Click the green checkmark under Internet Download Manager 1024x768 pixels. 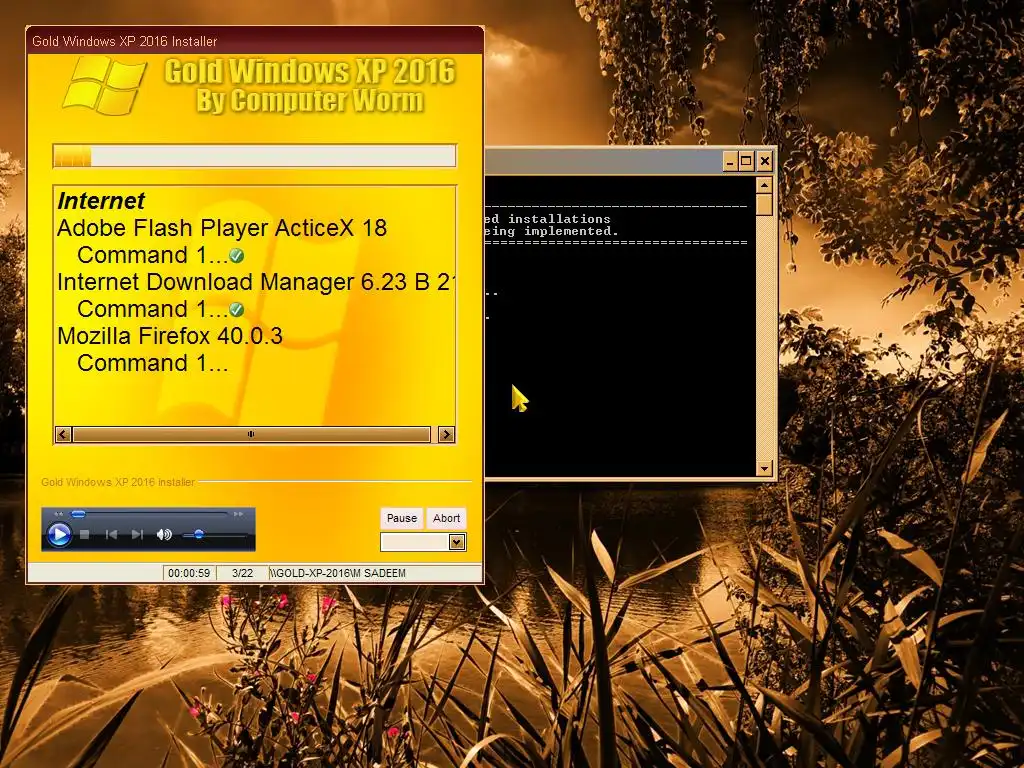pyautogui.click(x=237, y=310)
